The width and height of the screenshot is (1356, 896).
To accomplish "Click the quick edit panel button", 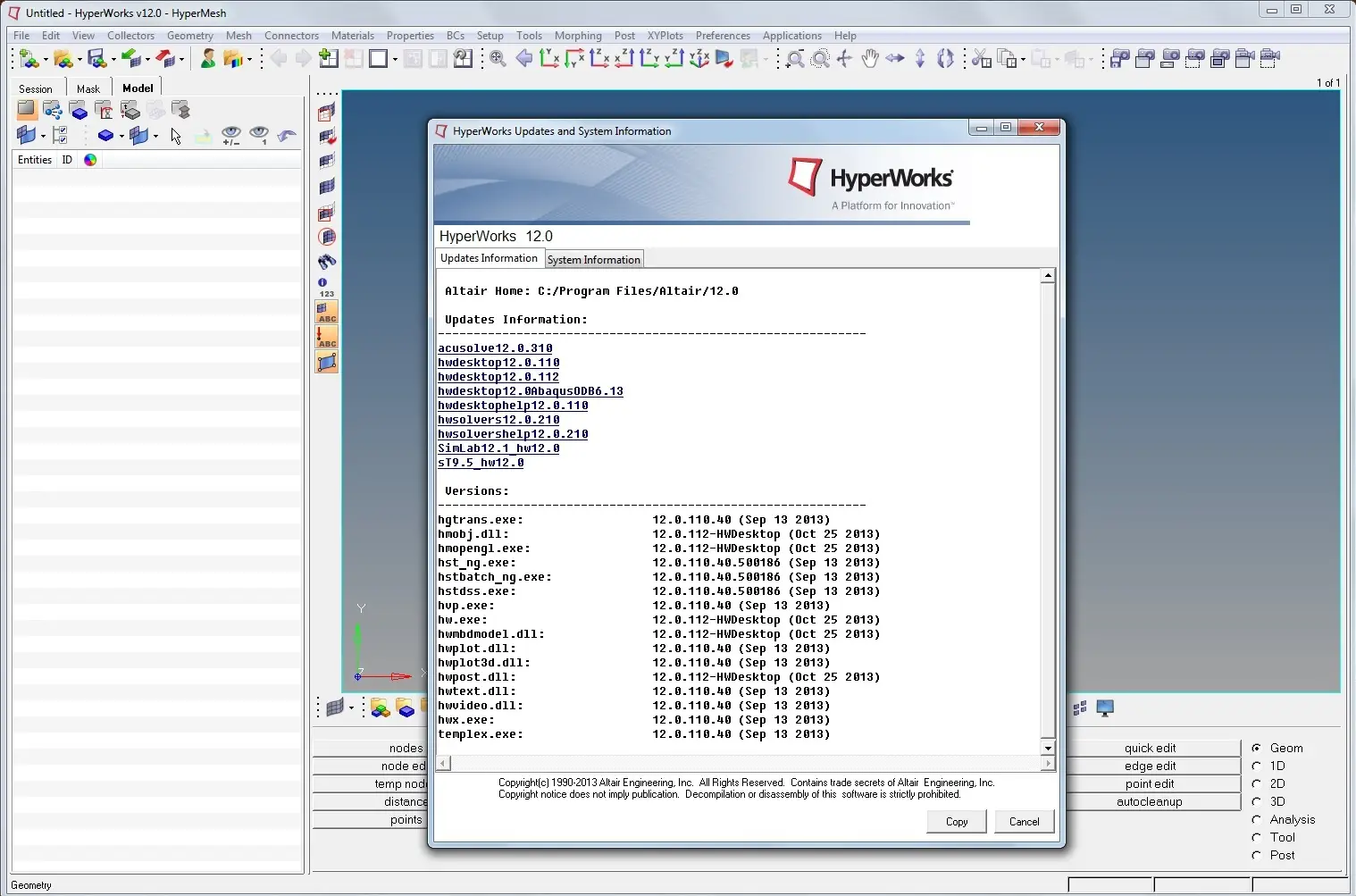I will [x=1151, y=748].
